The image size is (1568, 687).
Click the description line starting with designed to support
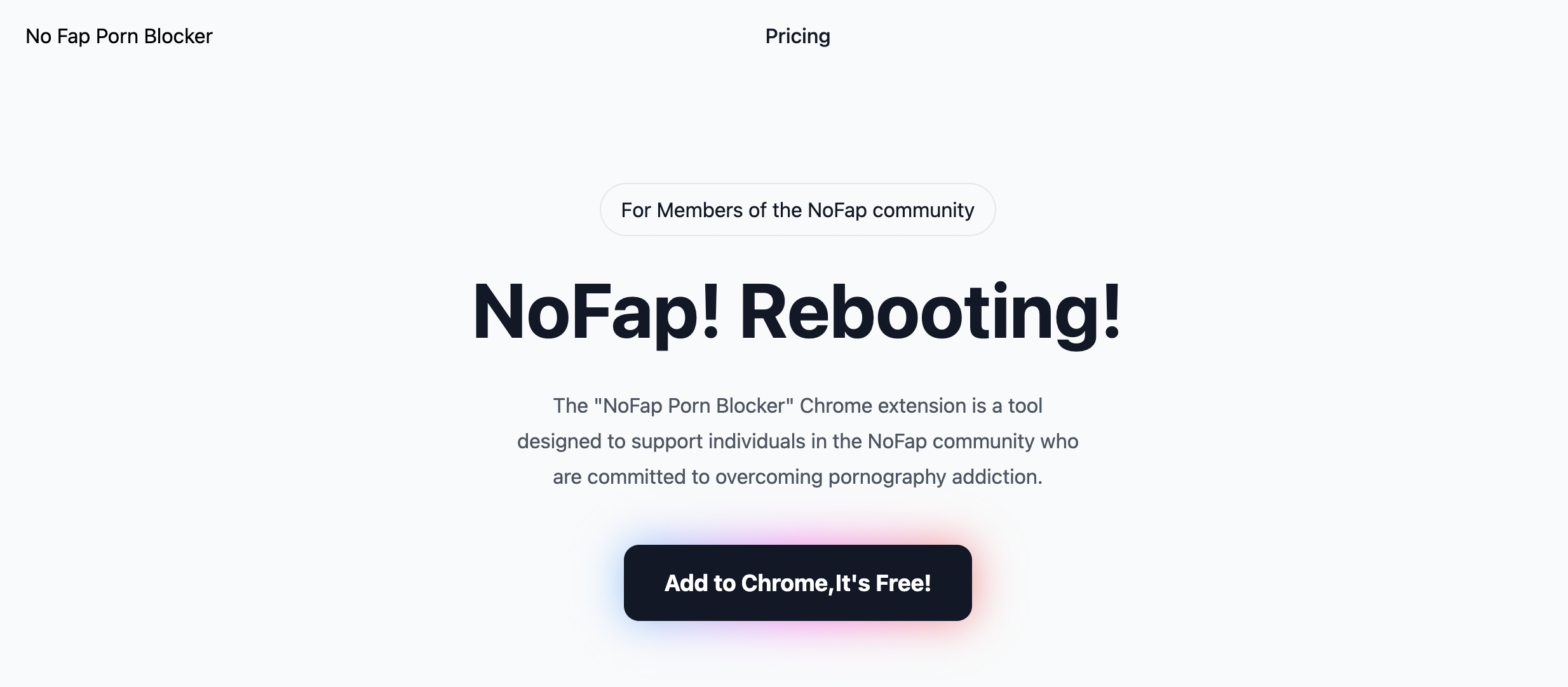pos(797,441)
